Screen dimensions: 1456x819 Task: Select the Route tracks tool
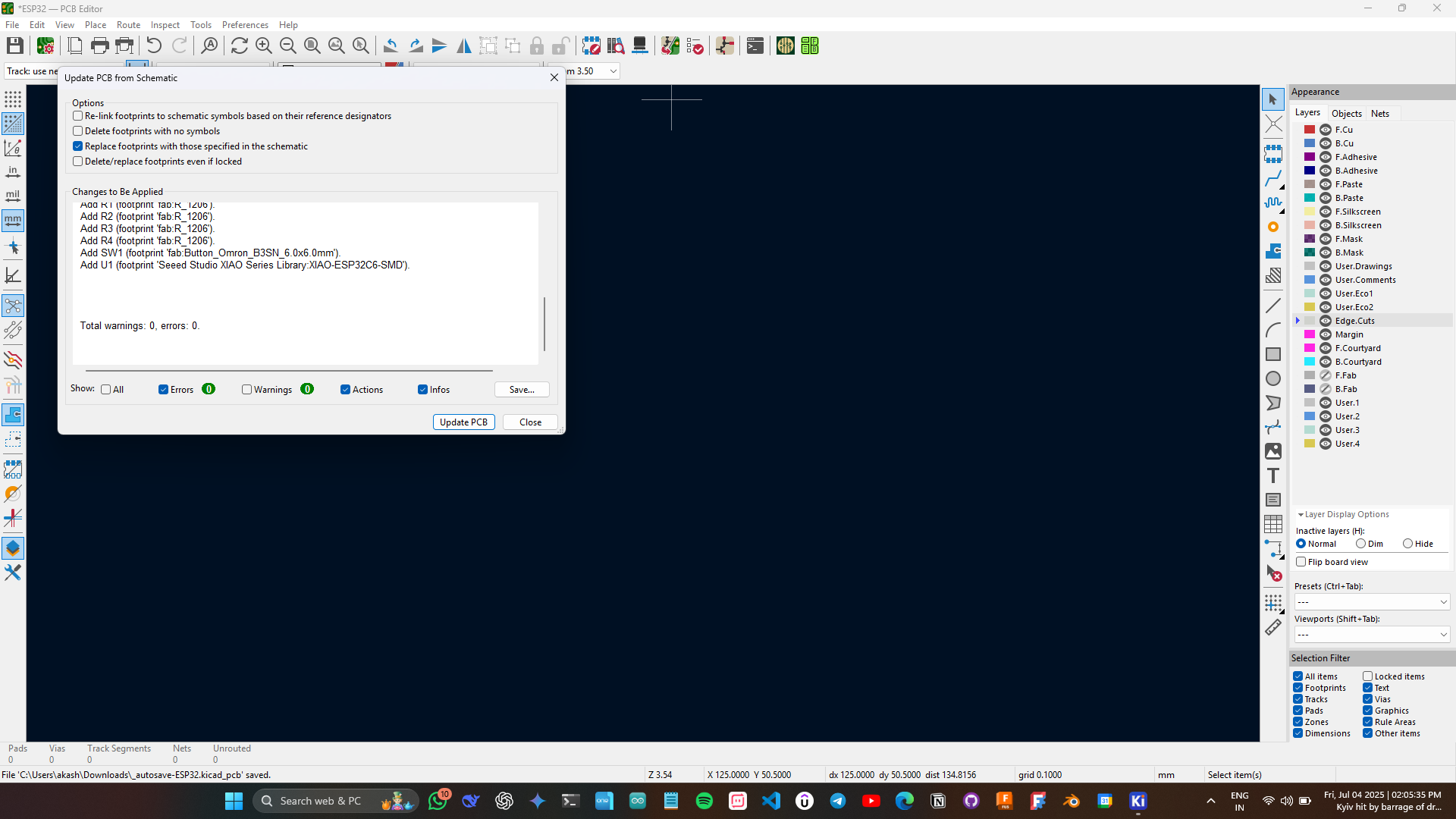(x=1273, y=179)
